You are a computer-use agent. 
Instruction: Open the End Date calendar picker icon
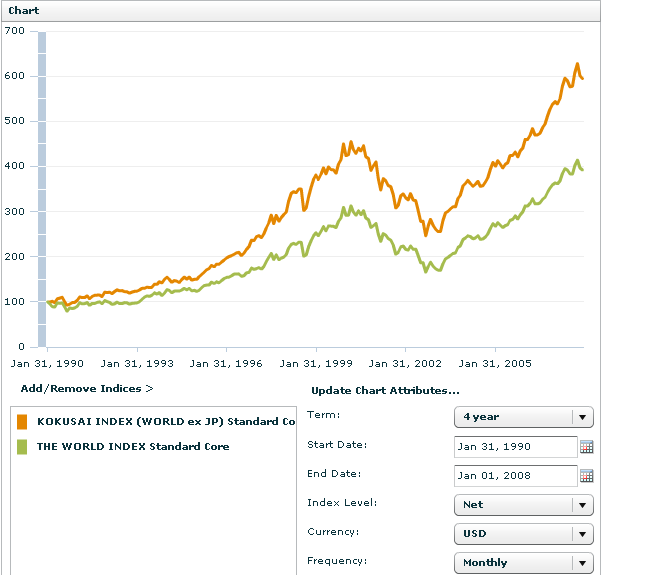tap(586, 476)
